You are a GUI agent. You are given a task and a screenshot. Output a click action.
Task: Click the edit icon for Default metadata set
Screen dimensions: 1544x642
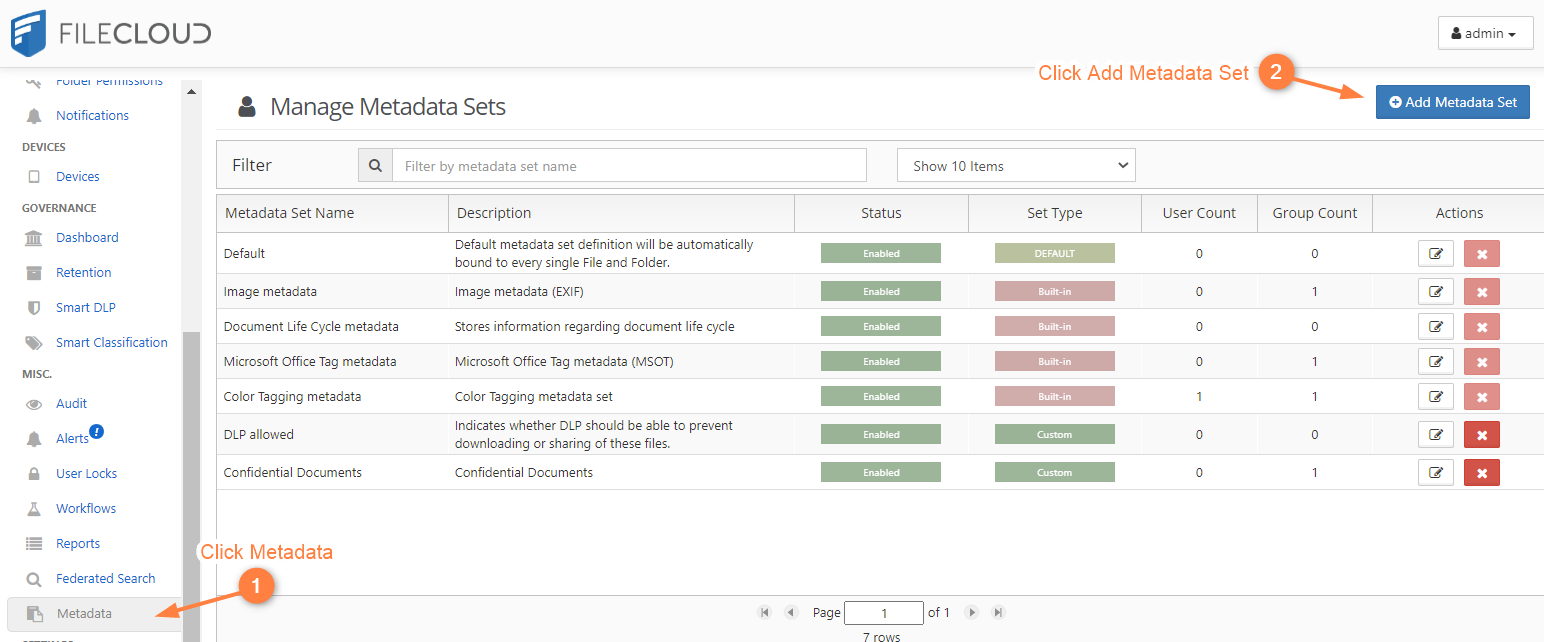coord(1435,254)
